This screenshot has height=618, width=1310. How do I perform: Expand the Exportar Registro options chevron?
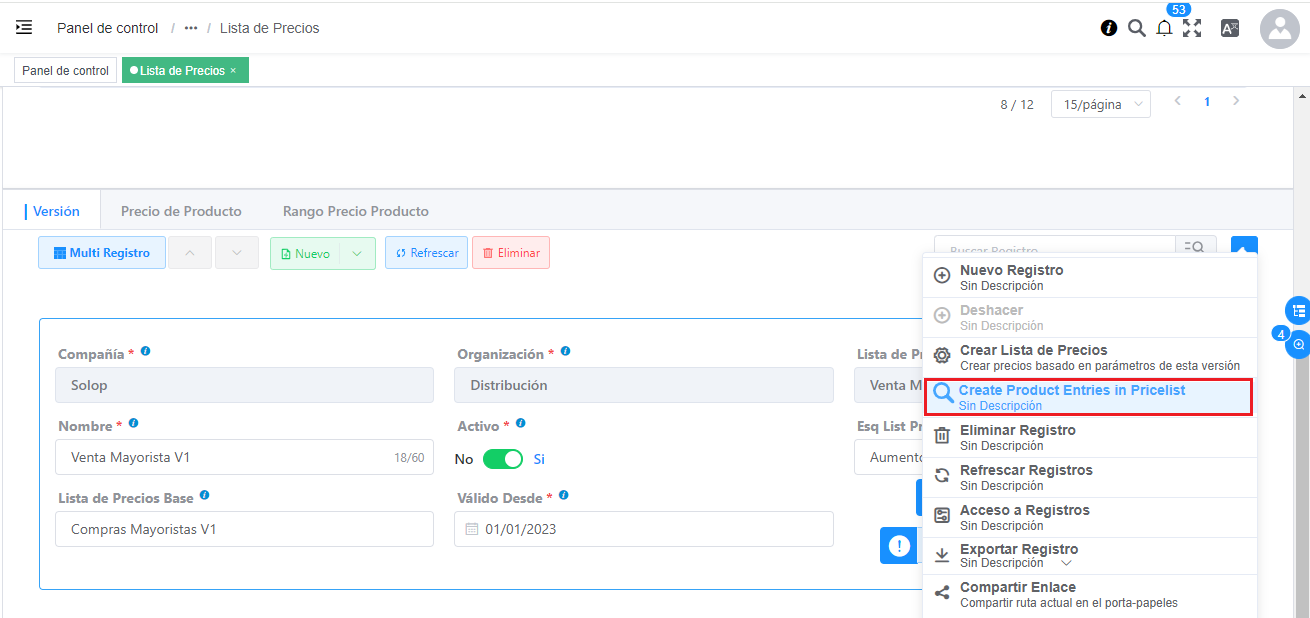(x=1066, y=563)
